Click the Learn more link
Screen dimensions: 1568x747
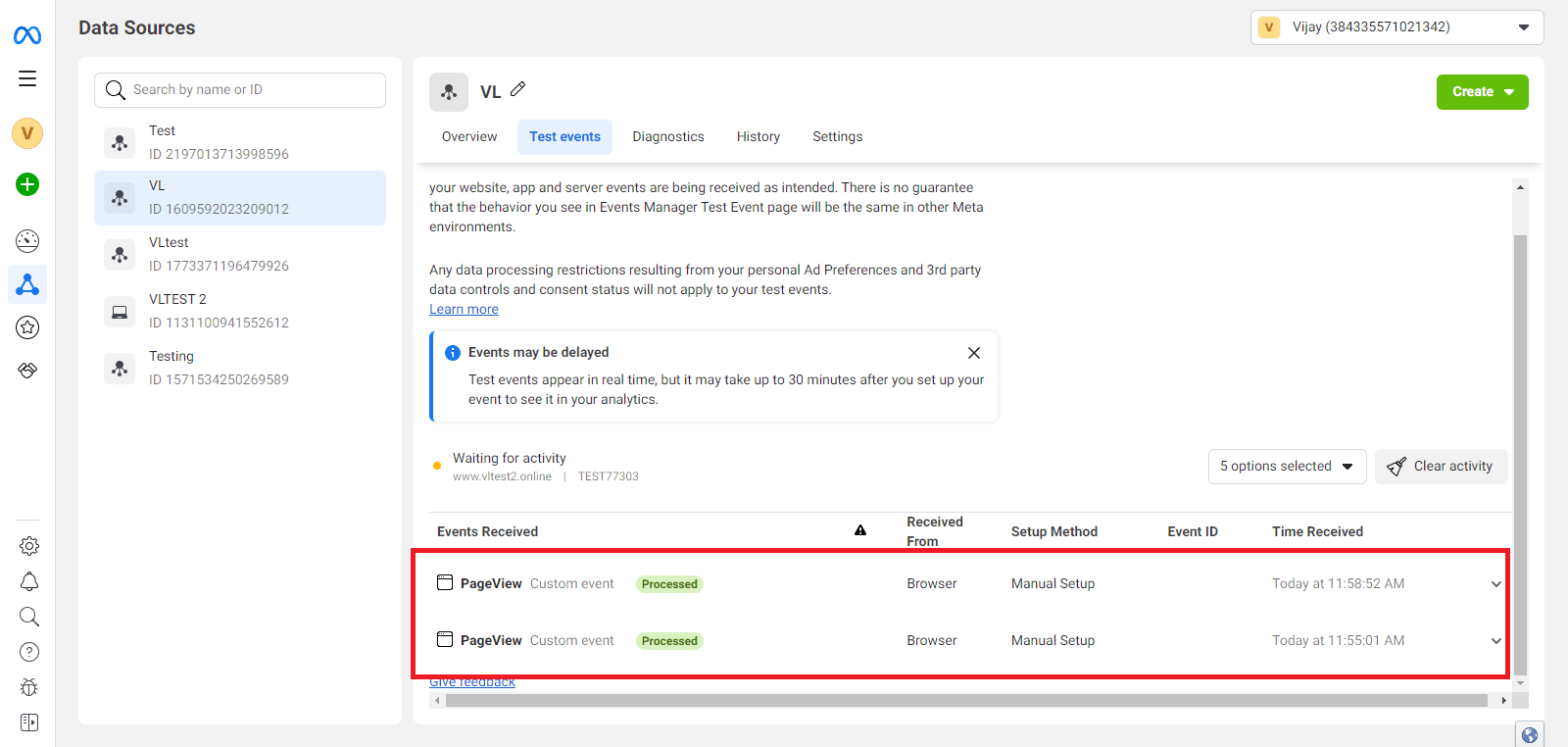464,310
